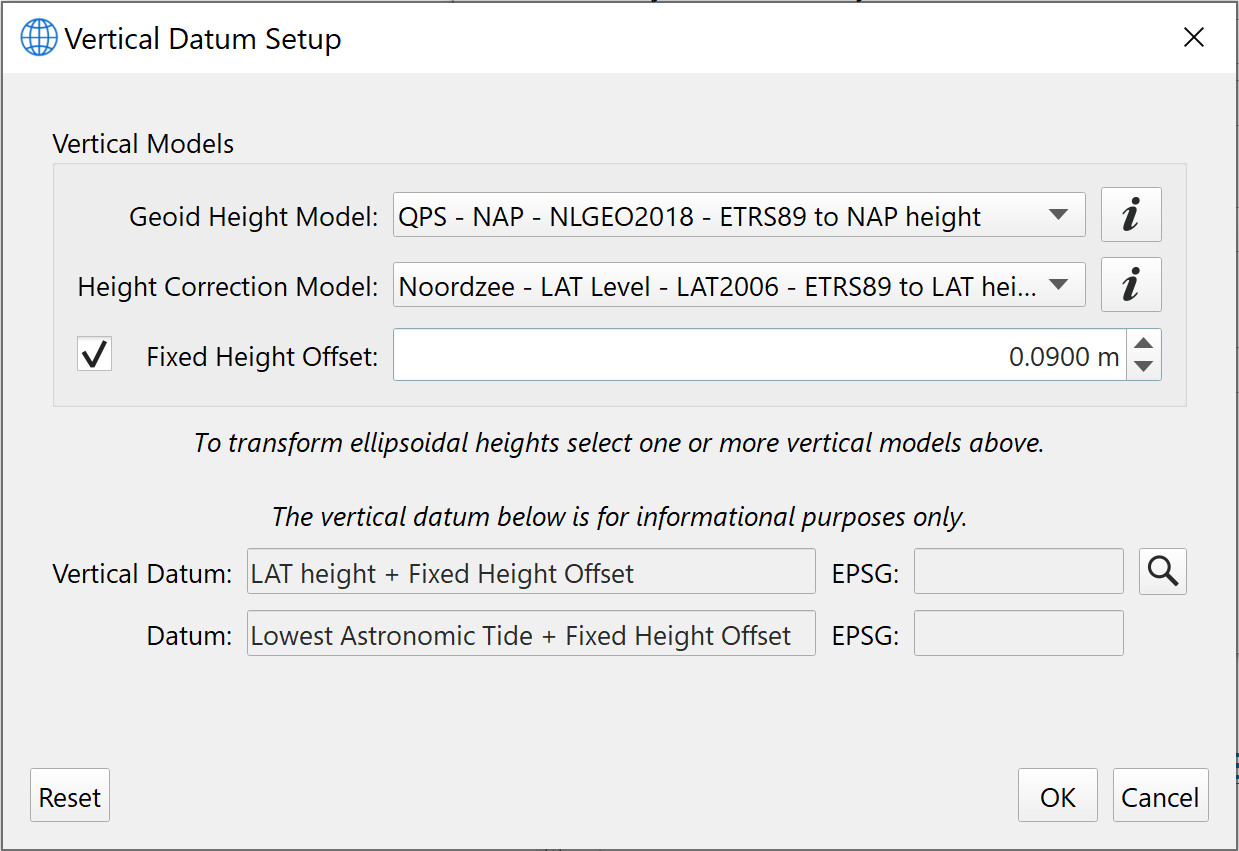Click the EPSG field beside Datum
Viewport: 1239px width, 851px height.
[x=1018, y=634]
